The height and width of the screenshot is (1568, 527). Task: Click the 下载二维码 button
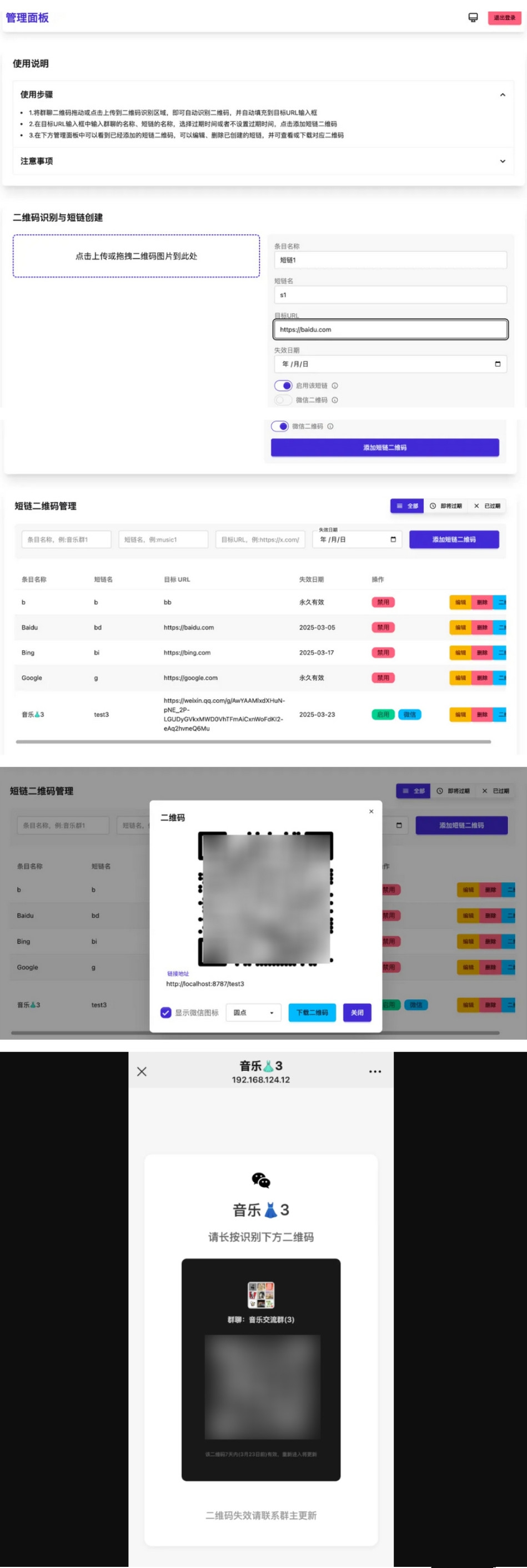click(312, 1012)
